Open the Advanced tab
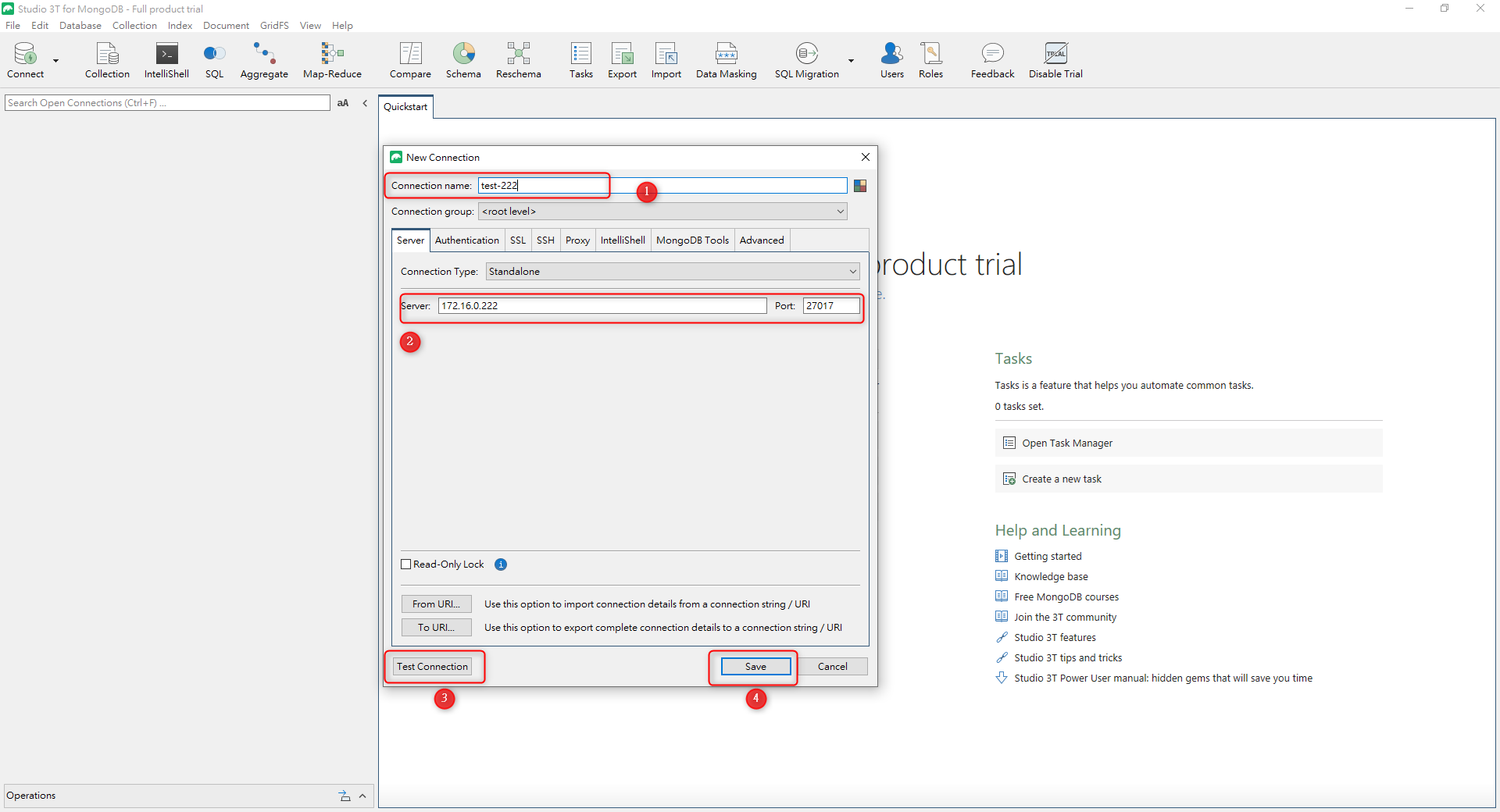Viewport: 1500px width, 812px height. [762, 240]
